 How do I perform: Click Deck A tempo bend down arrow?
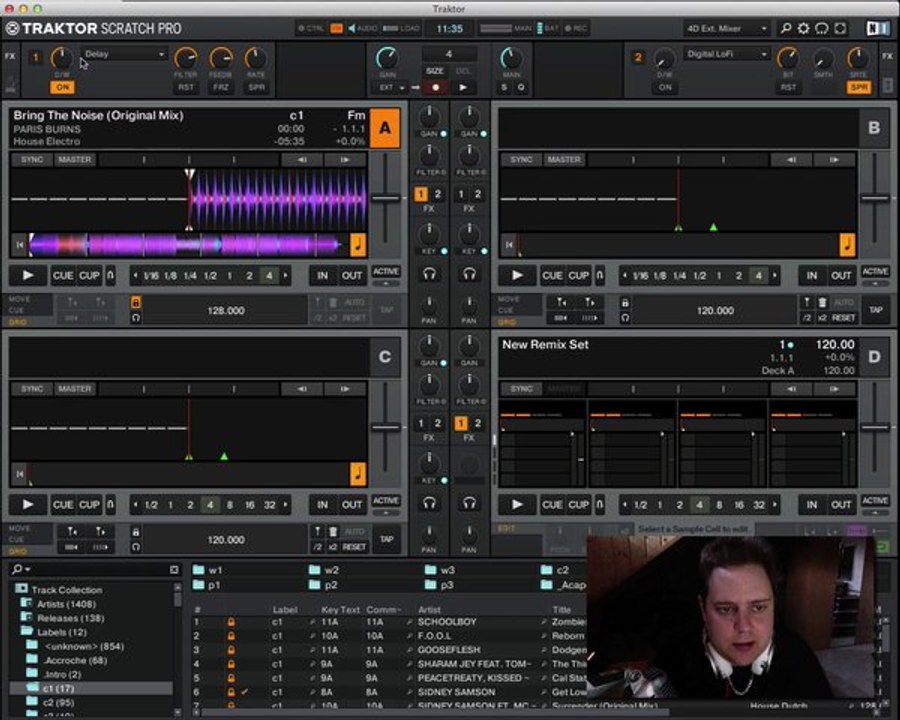click(x=302, y=160)
